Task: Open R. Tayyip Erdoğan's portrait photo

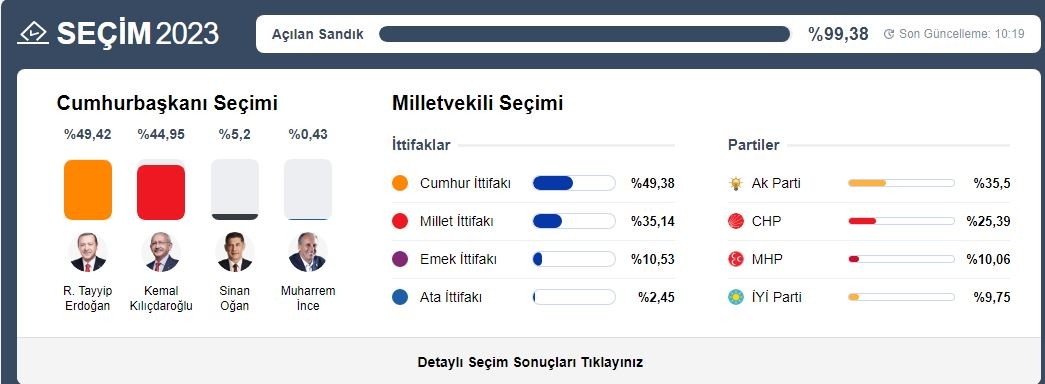Action: (87, 252)
